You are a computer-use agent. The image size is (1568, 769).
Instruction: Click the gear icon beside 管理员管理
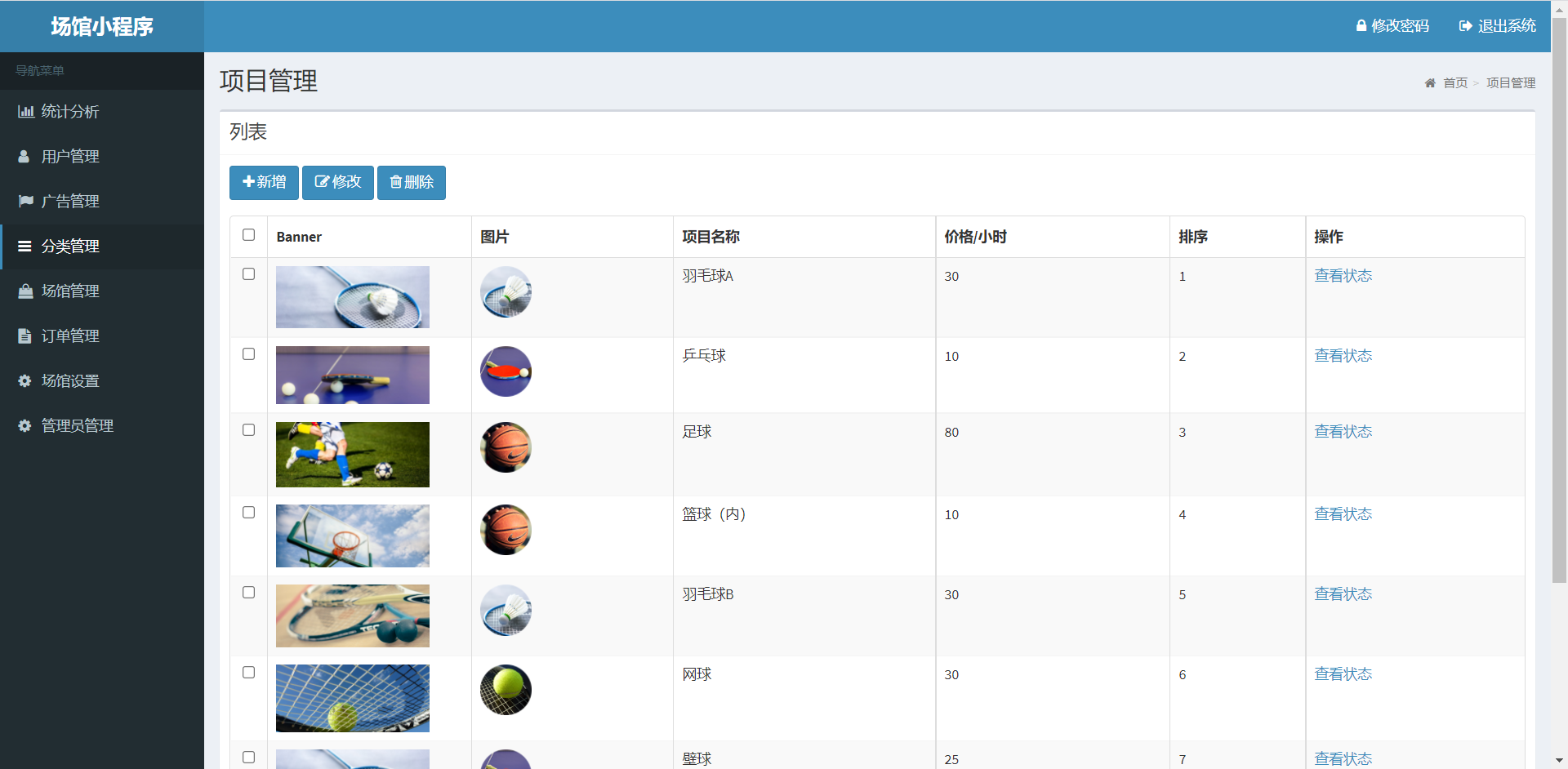tap(25, 426)
